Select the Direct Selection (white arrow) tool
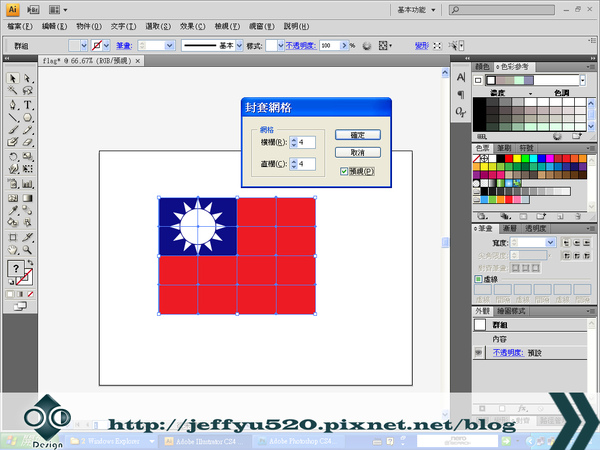600x450 pixels. (x=27, y=78)
